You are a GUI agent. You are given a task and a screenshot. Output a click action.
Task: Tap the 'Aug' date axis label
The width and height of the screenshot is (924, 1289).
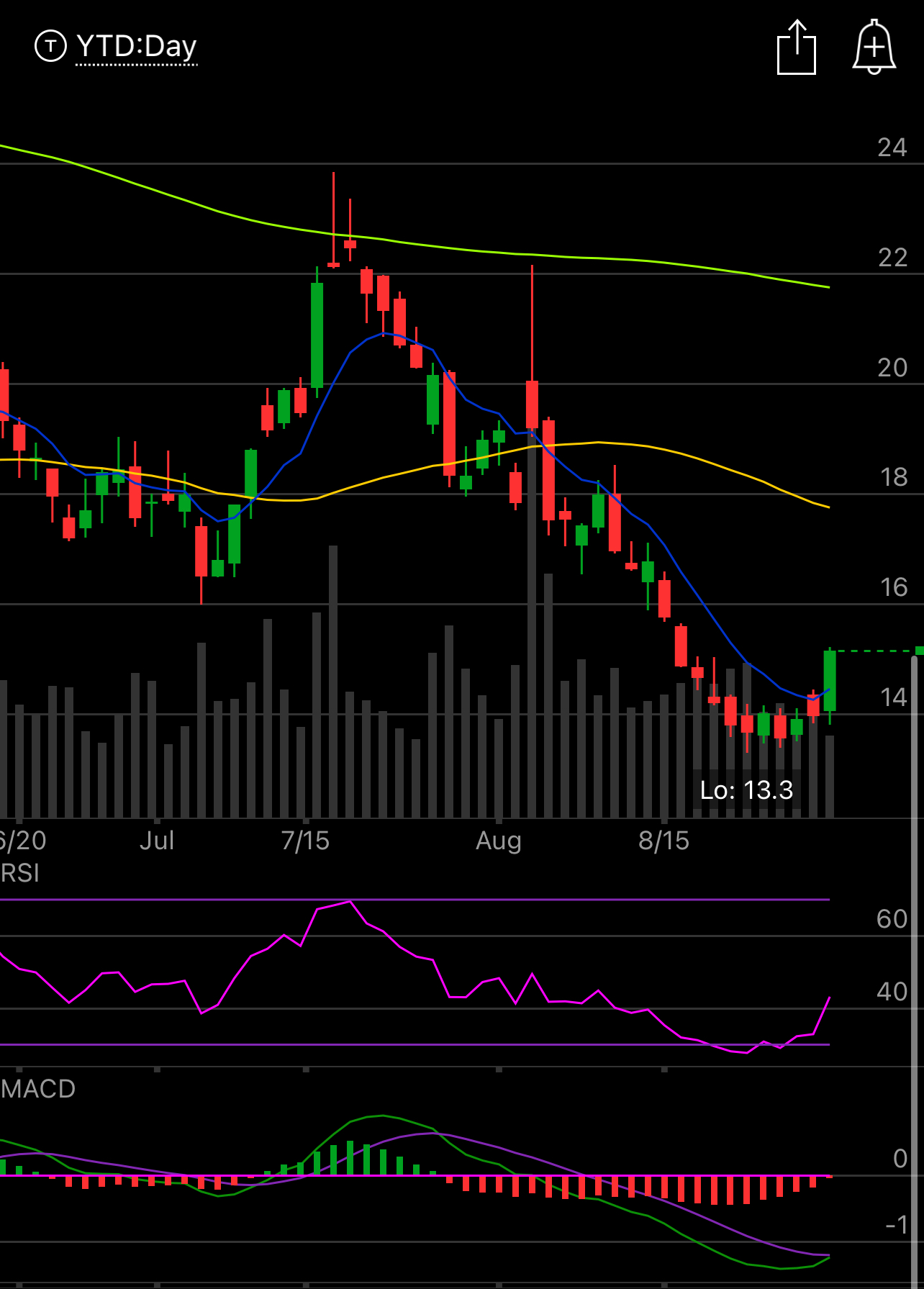(499, 841)
